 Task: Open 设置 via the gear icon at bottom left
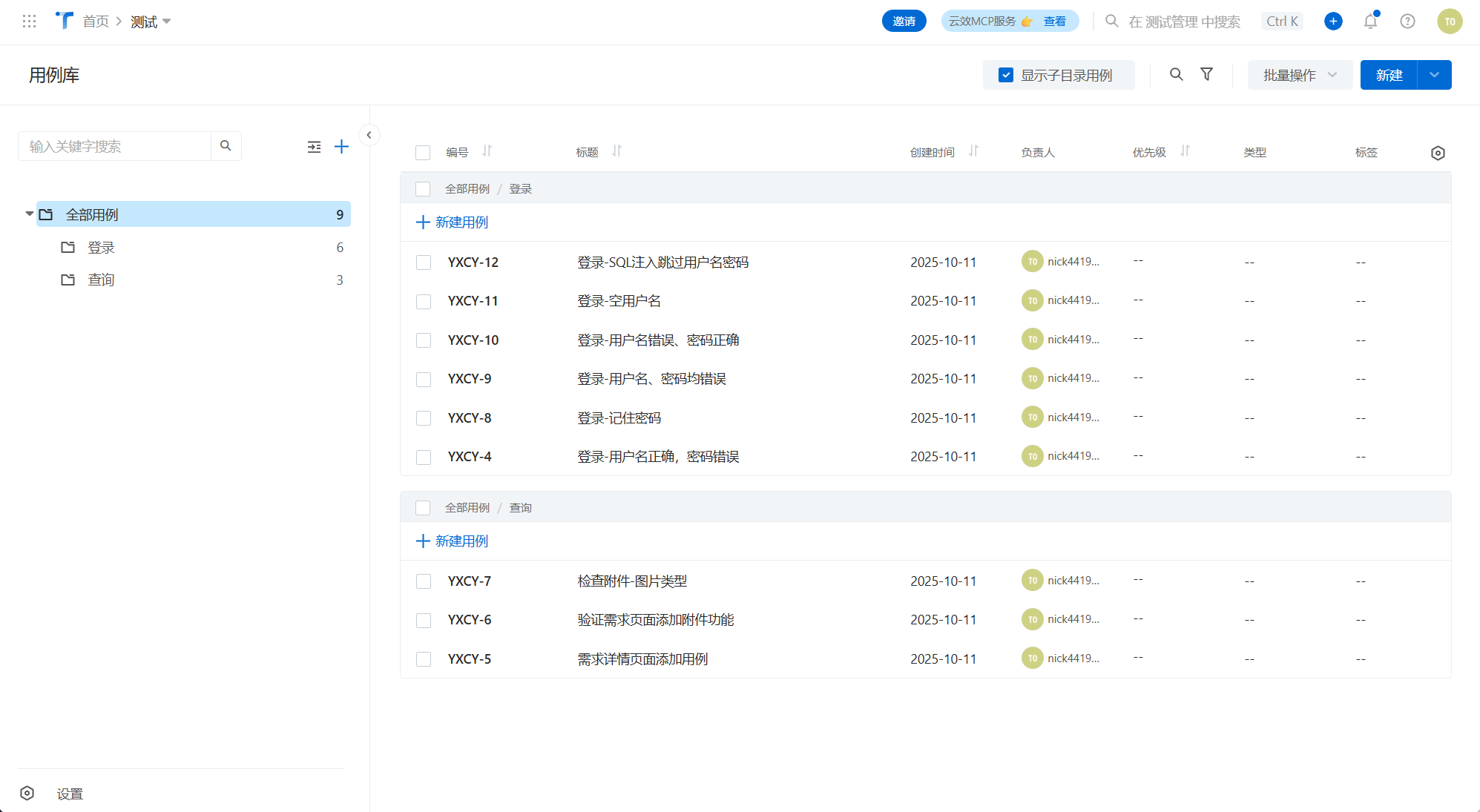coord(27,793)
